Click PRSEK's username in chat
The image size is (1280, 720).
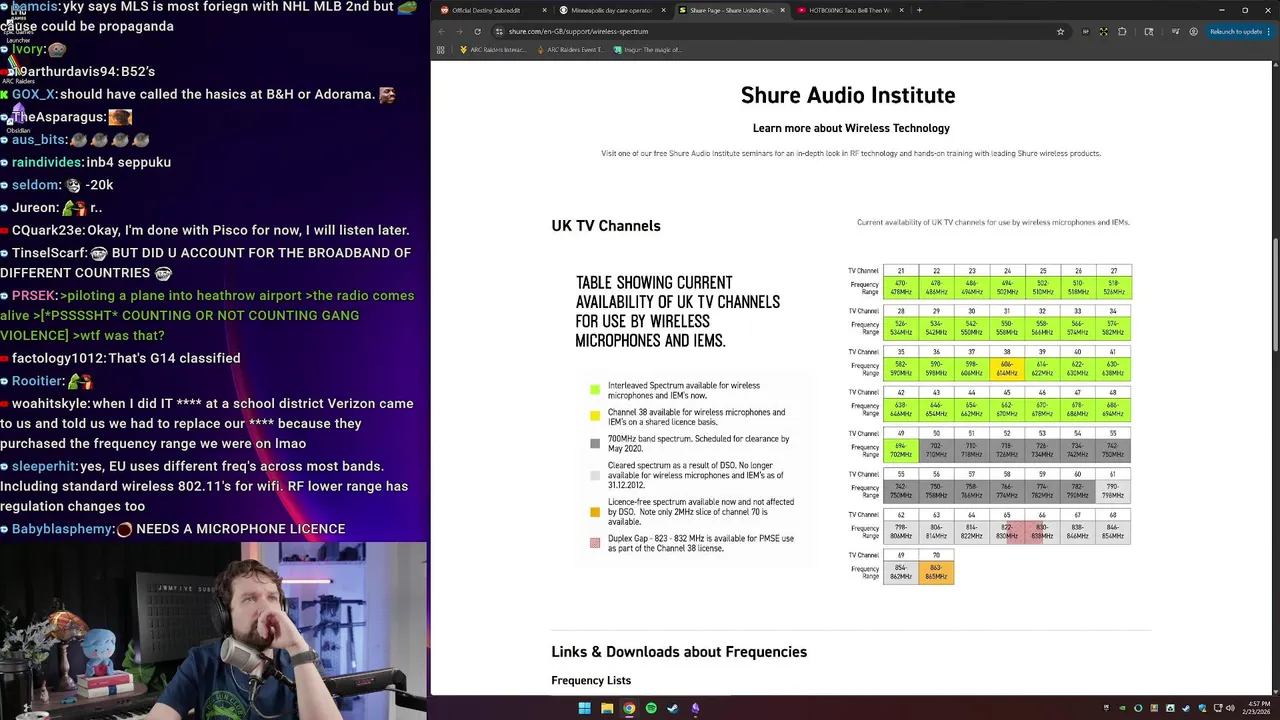click(33, 296)
